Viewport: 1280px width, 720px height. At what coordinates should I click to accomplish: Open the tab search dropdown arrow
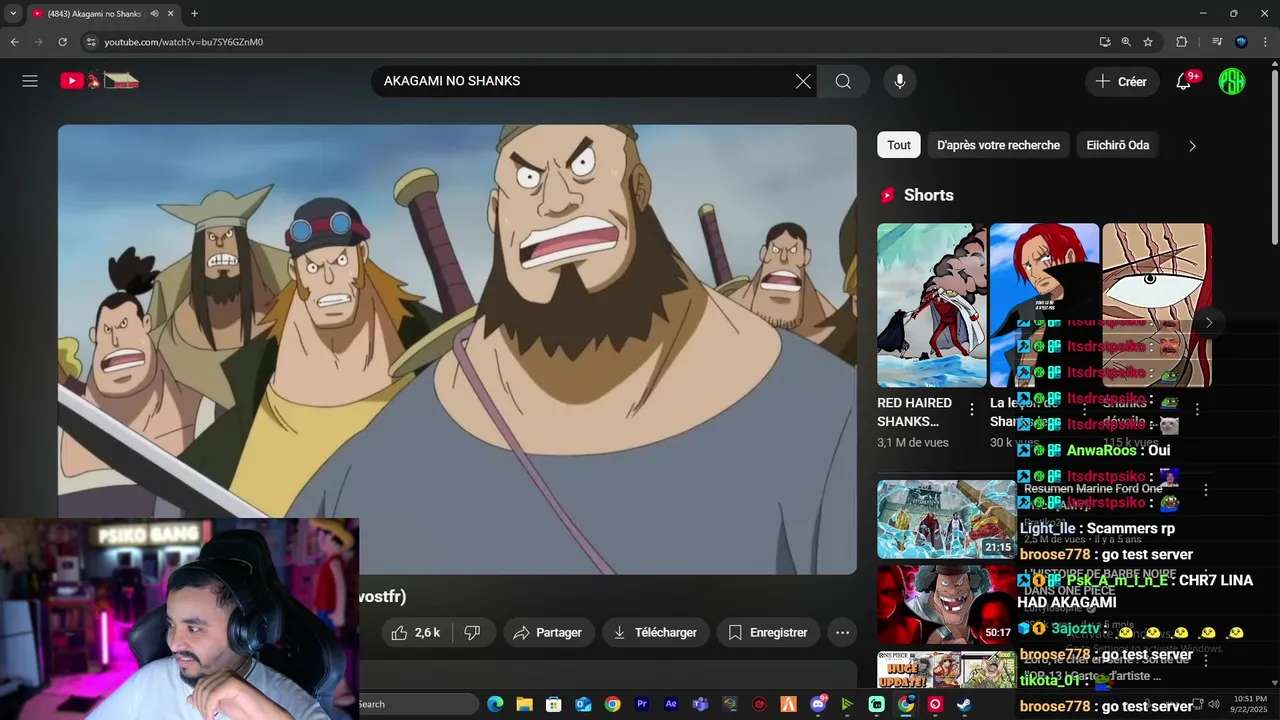(13, 14)
